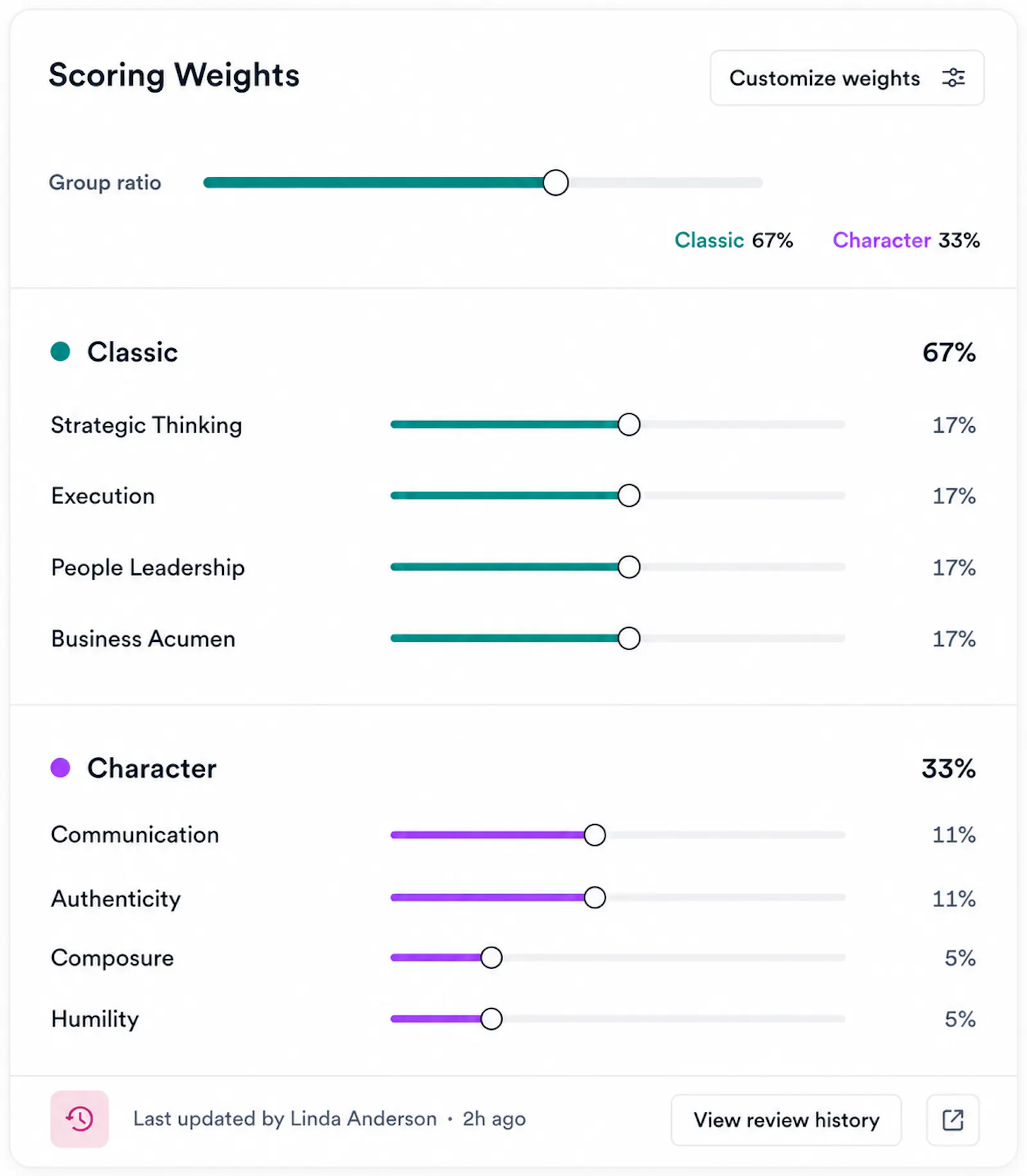
Task: Click the Group ratio slider handle
Action: coord(555,182)
